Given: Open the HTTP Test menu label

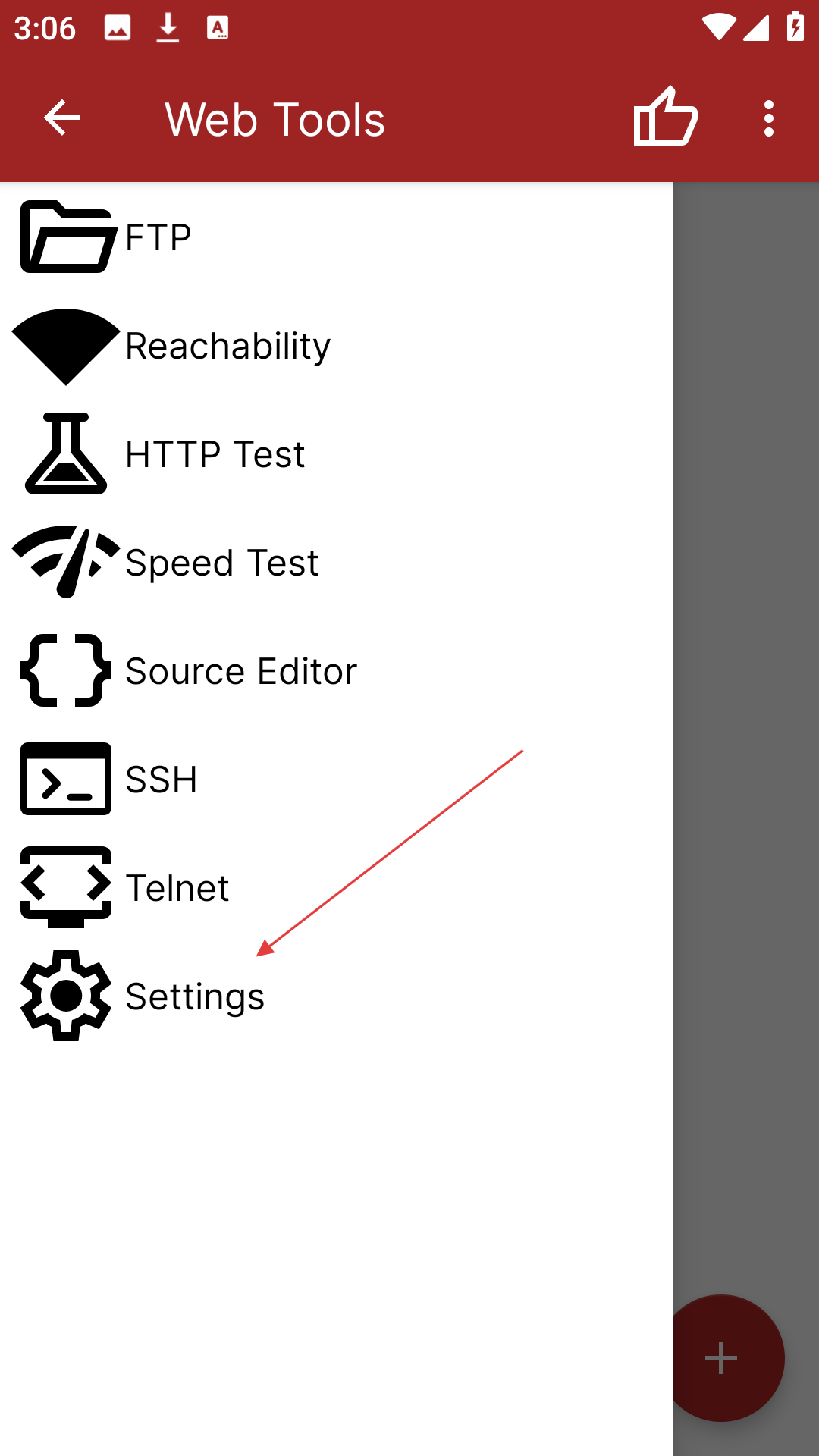Looking at the screenshot, I should point(215,454).
